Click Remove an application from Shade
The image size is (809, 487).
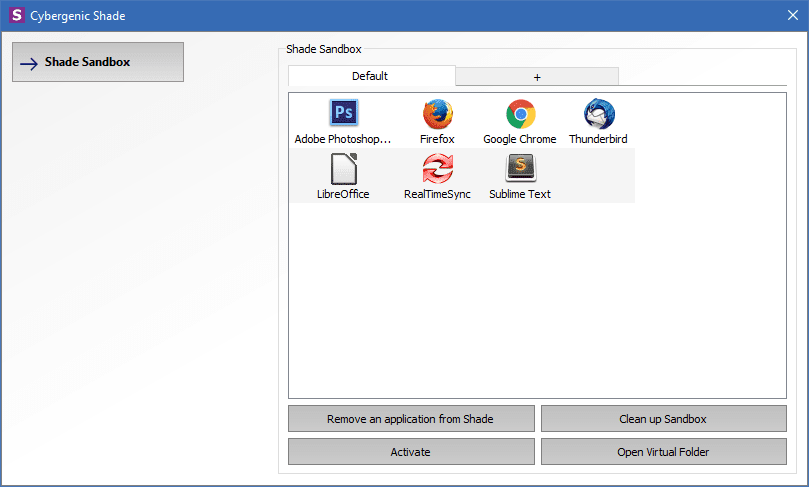tap(411, 418)
